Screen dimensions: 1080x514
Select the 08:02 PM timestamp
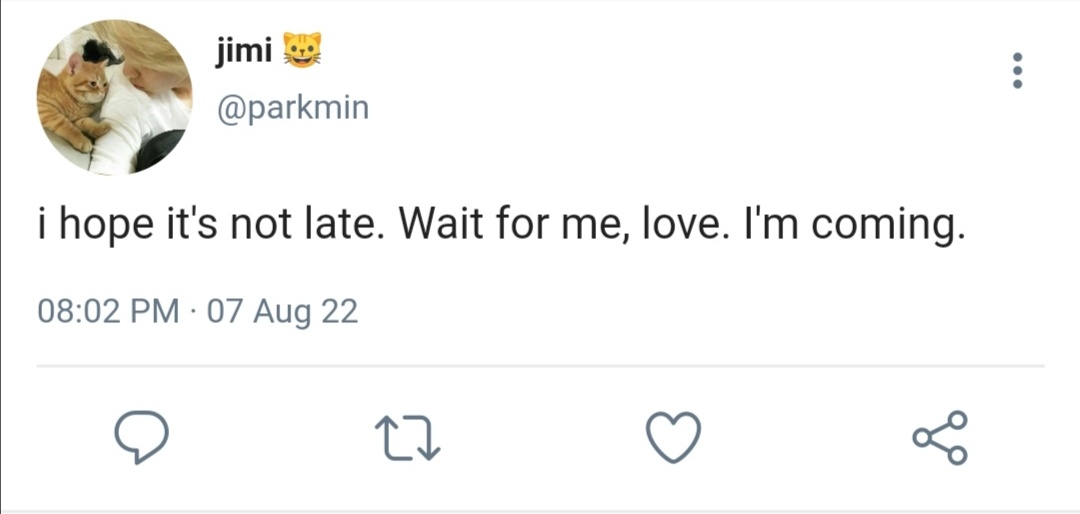[107, 311]
